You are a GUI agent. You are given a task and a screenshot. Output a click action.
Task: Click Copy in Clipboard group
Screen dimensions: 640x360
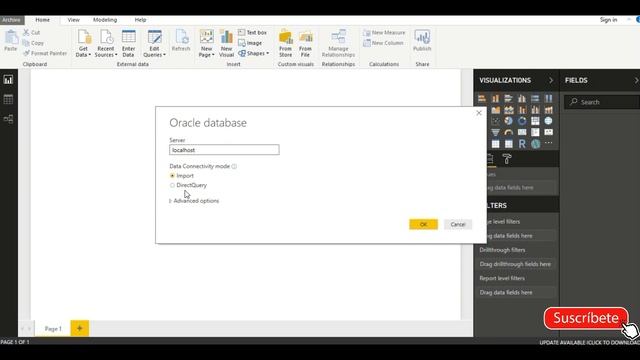[x=33, y=43]
